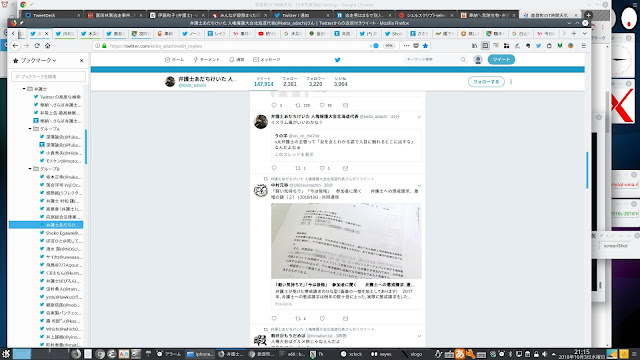The image size is (640, 360).
Task: Open the list-all-tabs dropdown arrow
Action: pyautogui.click(x=584, y=33)
